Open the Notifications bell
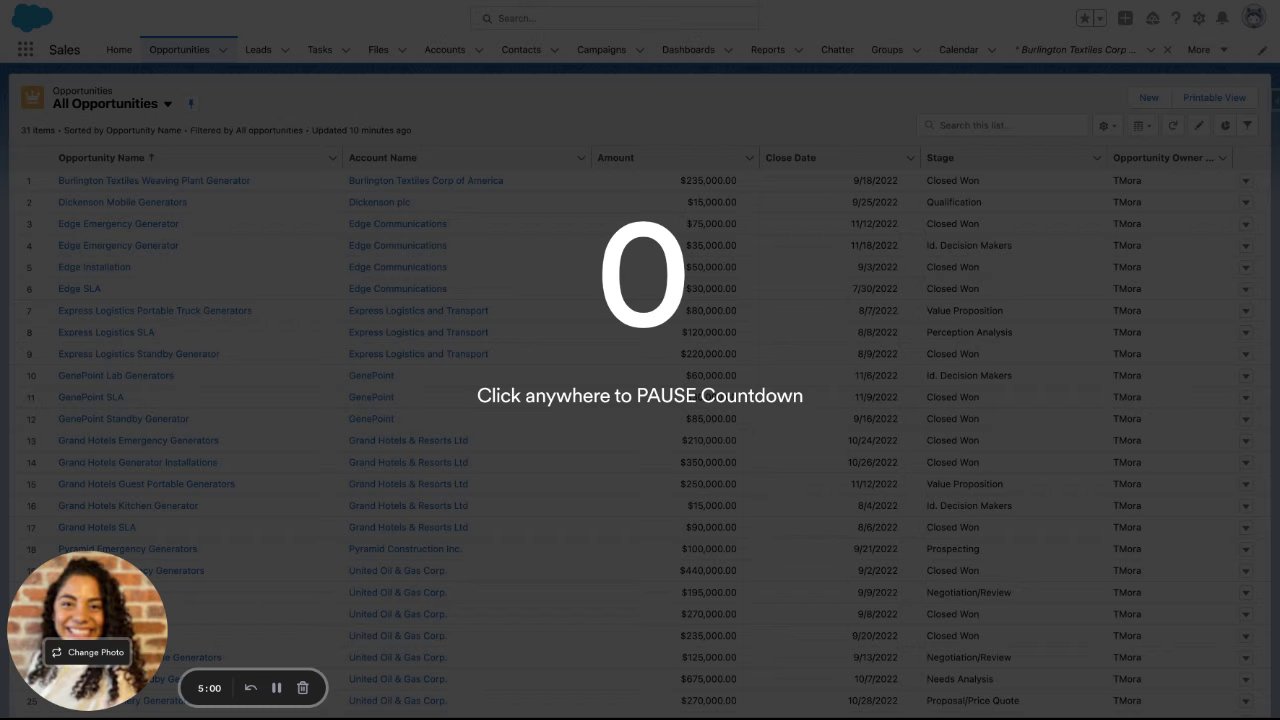Viewport: 1280px width, 720px height. point(1222,18)
